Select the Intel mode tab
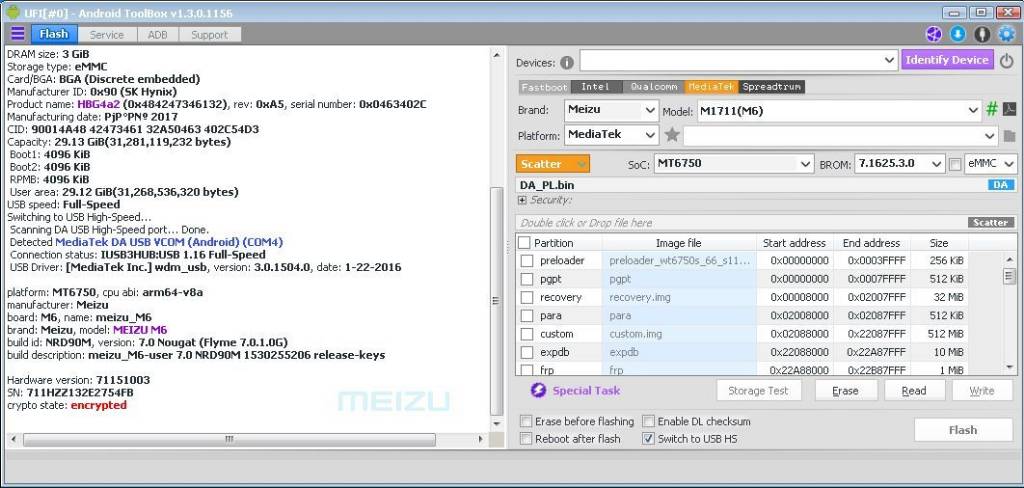Screen dimensions: 1024x488 (x=596, y=87)
